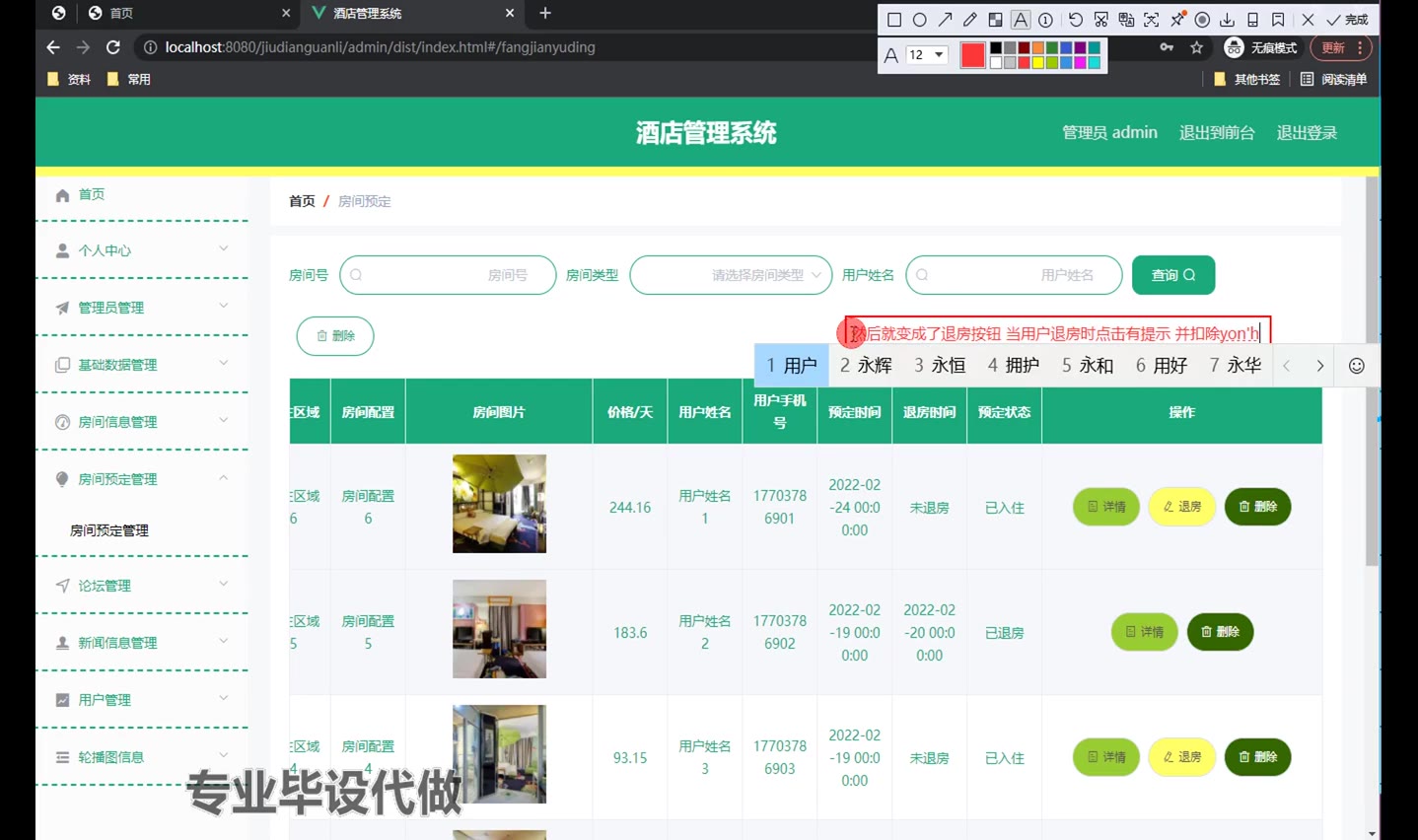Expand the 房间信息管理 sidebar menu
Image resolution: width=1418 pixels, height=840 pixels.
point(142,422)
